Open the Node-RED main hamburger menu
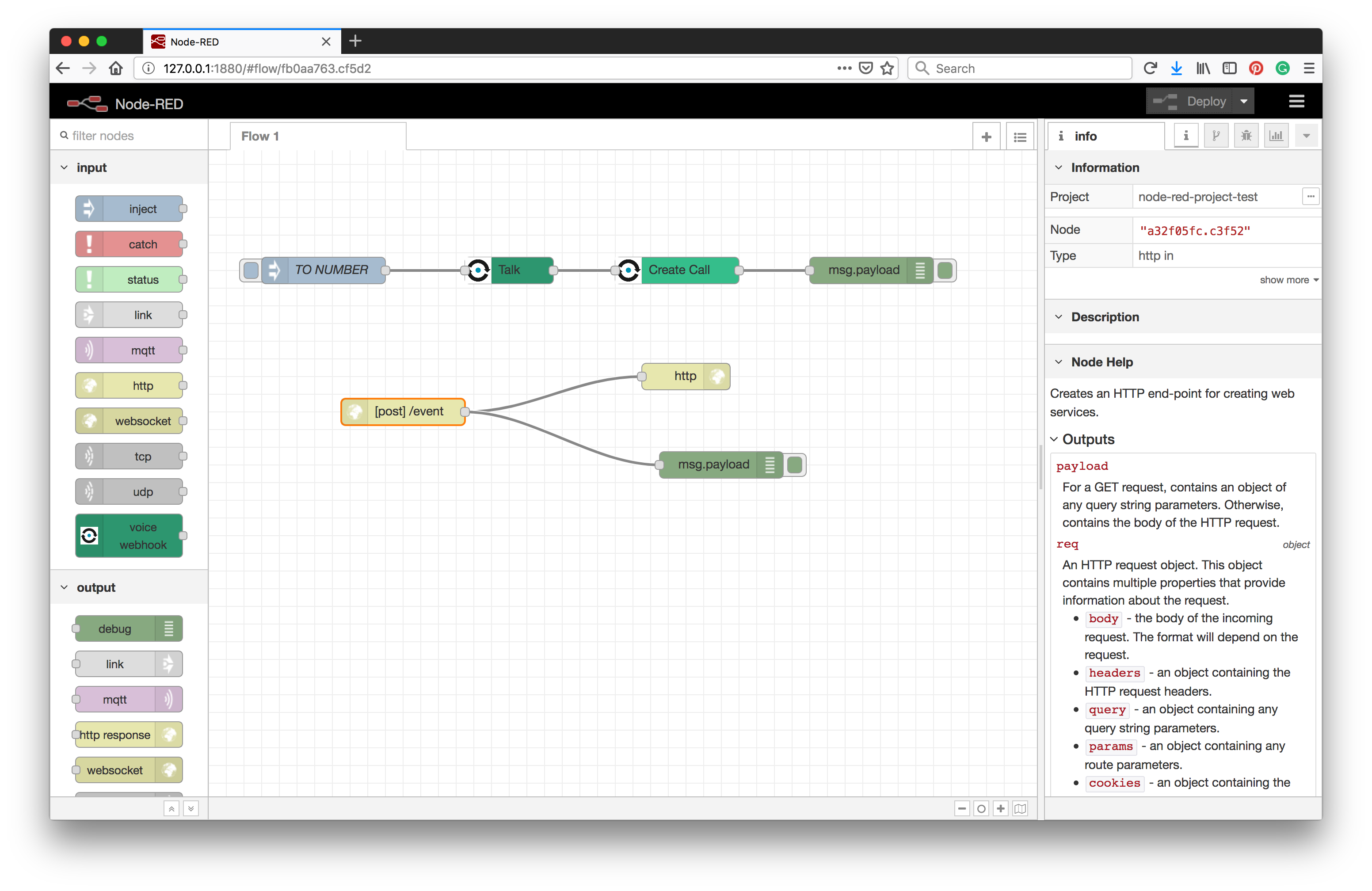 pos(1296,102)
